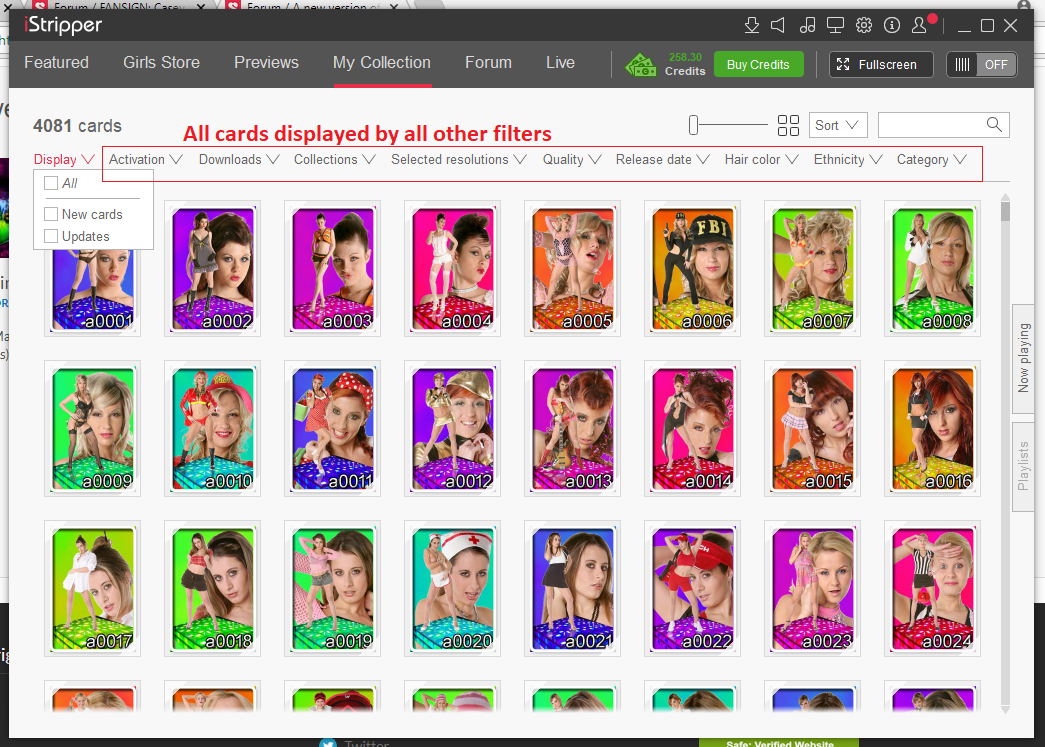This screenshot has height=747, width=1045.
Task: Expand the Activation filter
Action: 145,160
